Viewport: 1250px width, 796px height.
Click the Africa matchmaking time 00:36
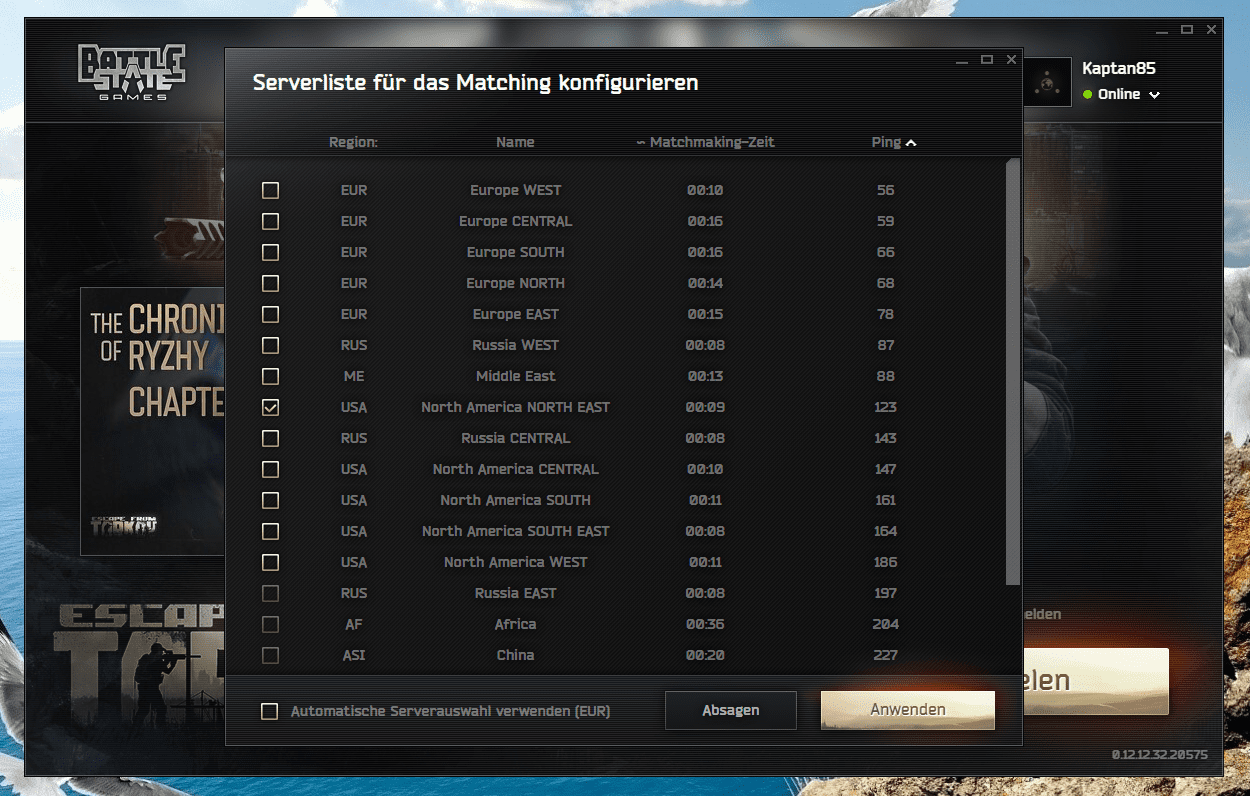tap(705, 624)
